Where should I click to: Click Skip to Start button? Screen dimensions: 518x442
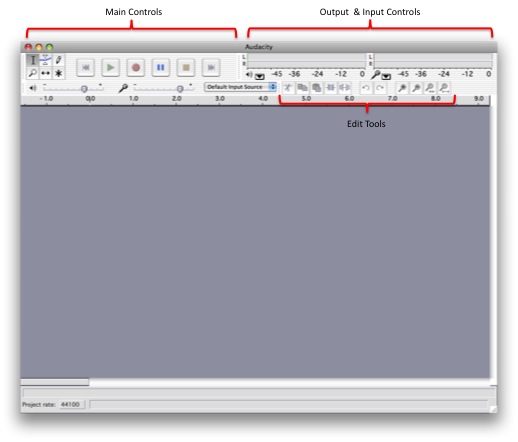[85, 68]
